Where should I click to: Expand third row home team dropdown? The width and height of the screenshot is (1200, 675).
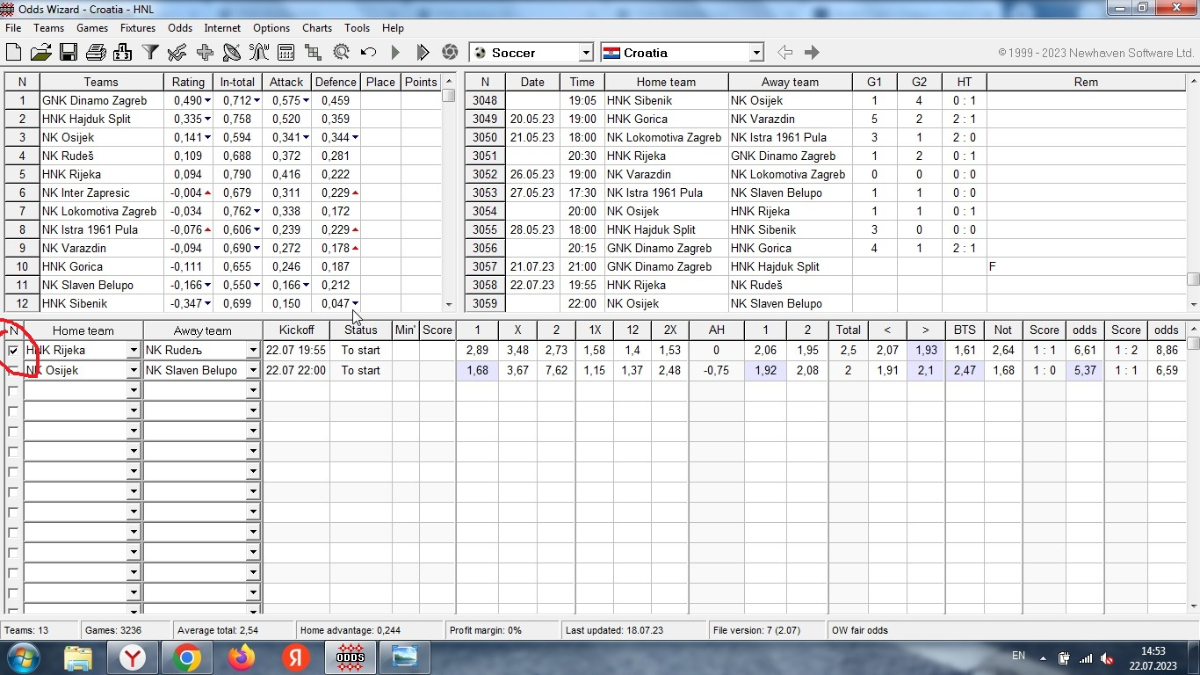coord(133,391)
